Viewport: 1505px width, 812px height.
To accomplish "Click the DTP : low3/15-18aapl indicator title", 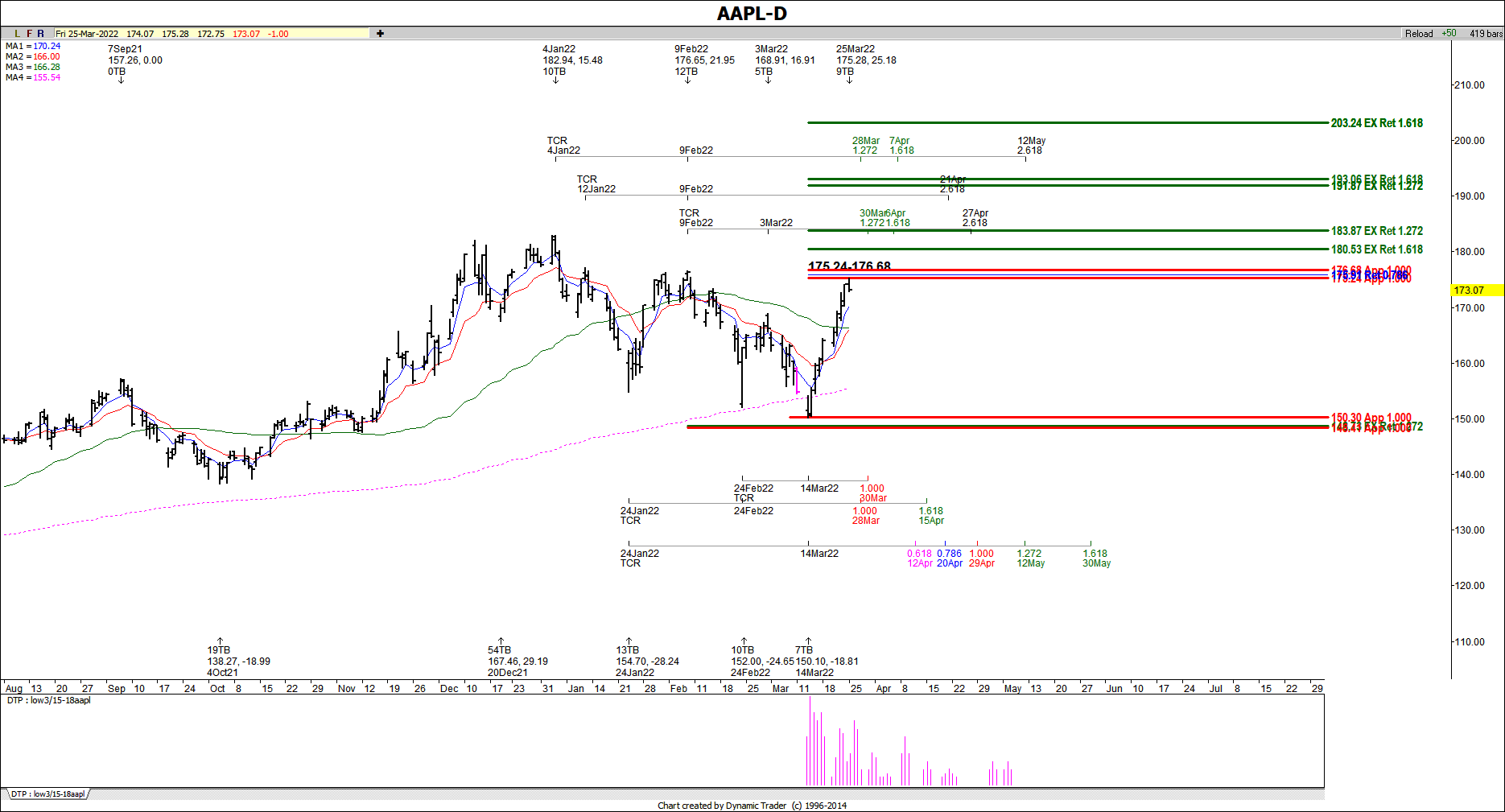I will 49,700.
